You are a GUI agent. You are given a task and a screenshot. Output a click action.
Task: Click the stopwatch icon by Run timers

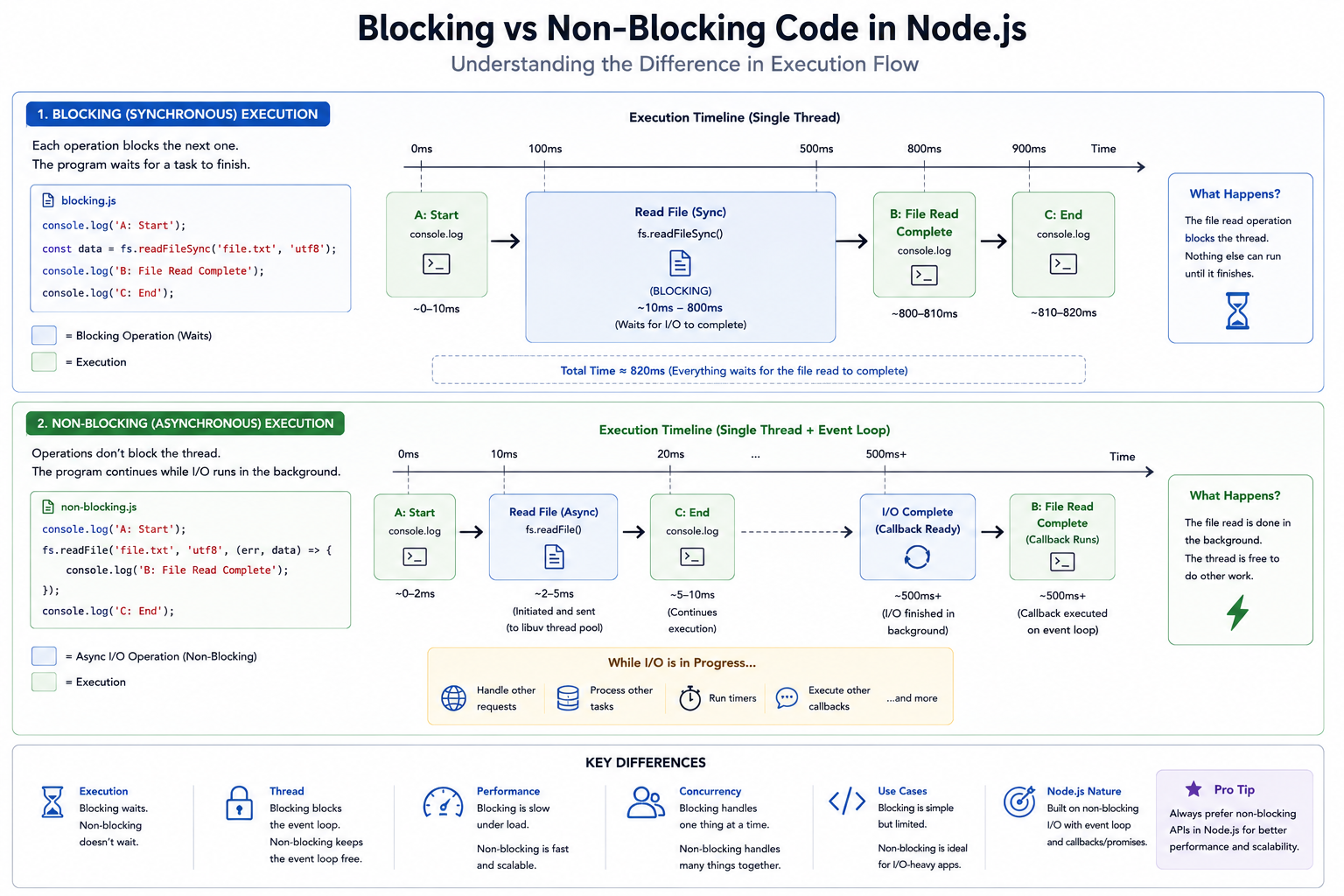tap(690, 697)
